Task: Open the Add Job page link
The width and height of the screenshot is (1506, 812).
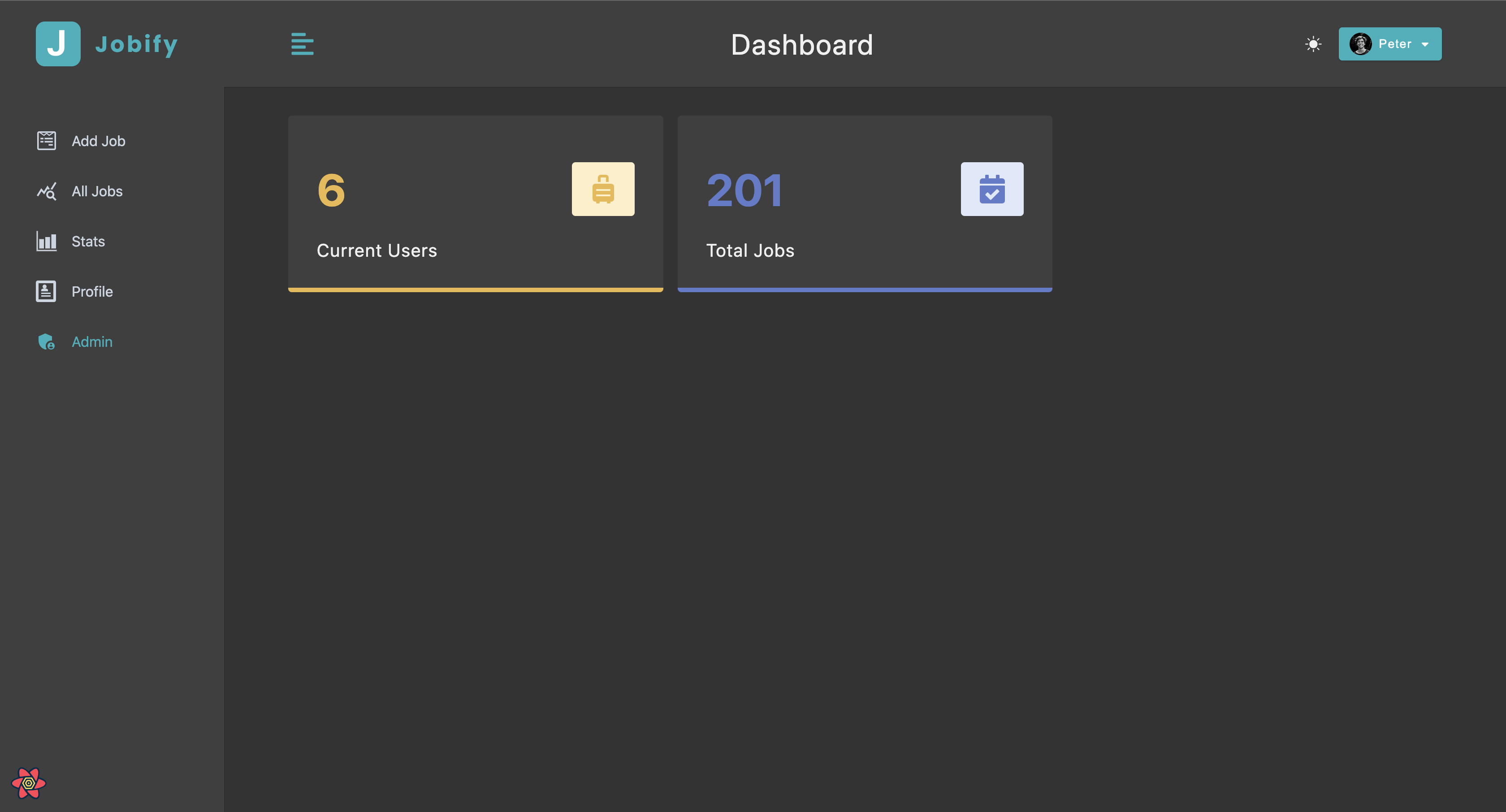Action: click(98, 141)
